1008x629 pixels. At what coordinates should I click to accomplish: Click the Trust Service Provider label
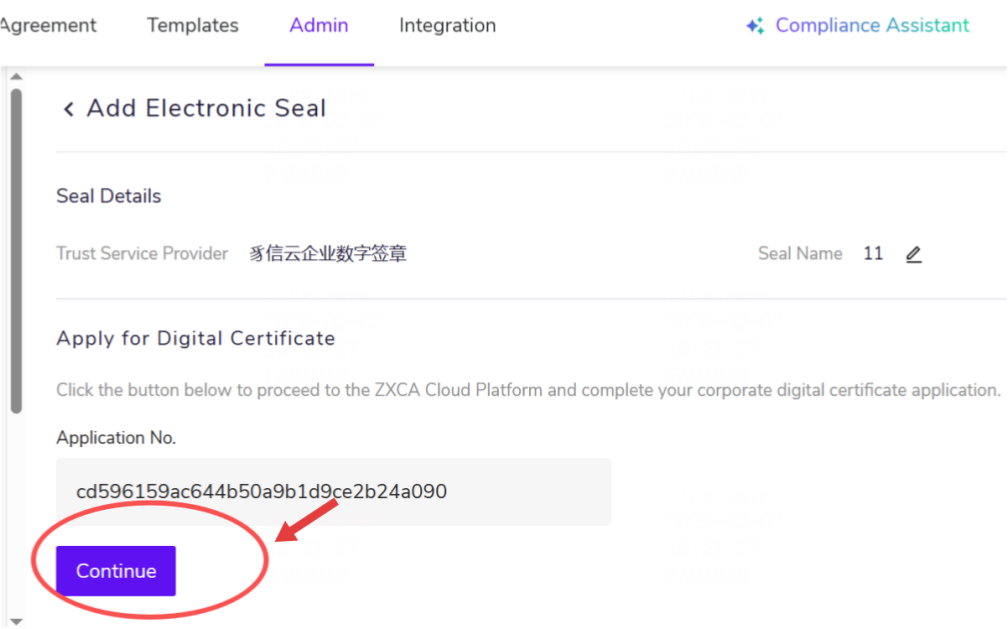[142, 254]
